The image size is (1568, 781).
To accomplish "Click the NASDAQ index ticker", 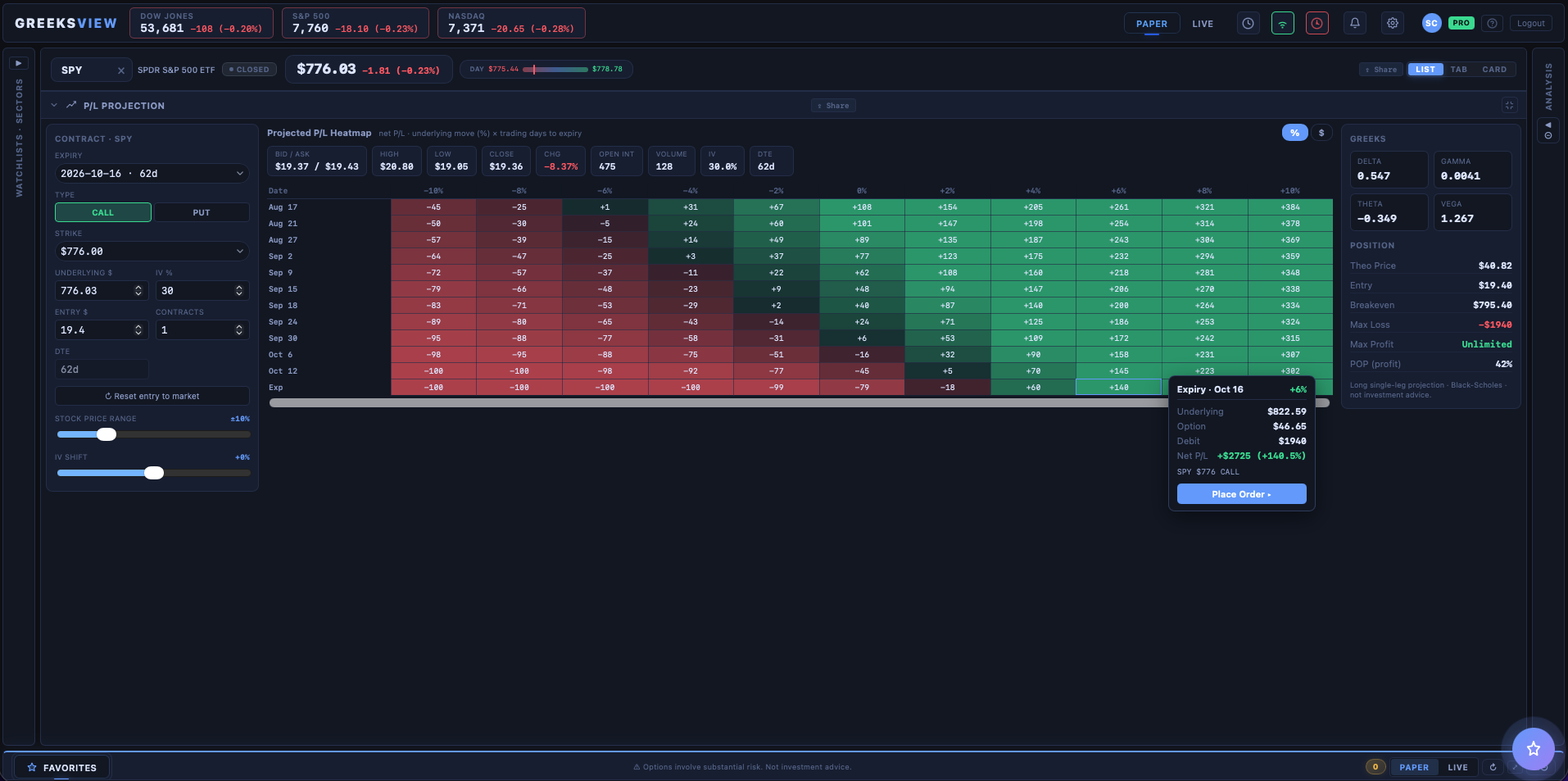I will point(511,23).
